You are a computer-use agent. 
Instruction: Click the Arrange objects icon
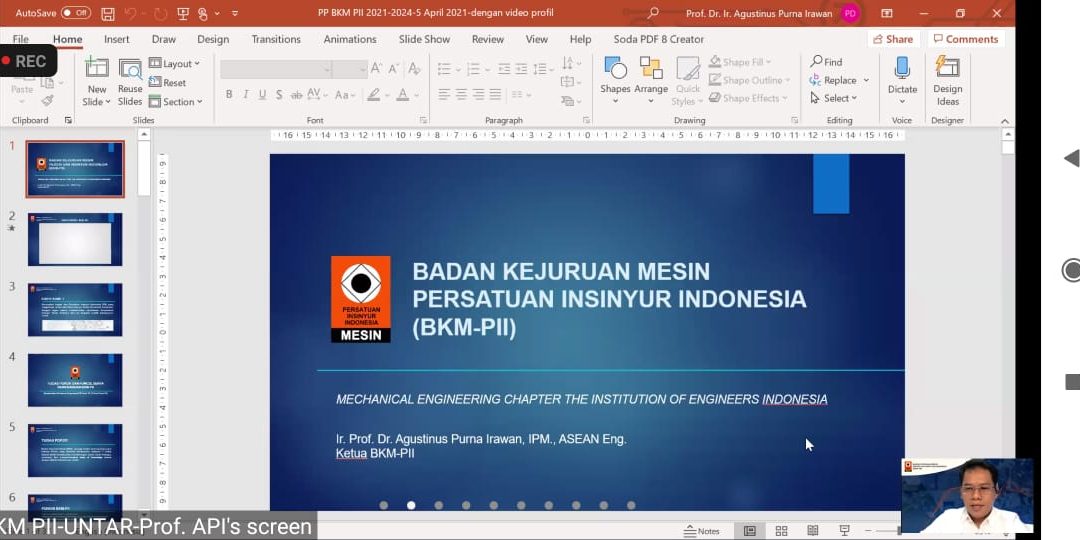click(x=651, y=79)
